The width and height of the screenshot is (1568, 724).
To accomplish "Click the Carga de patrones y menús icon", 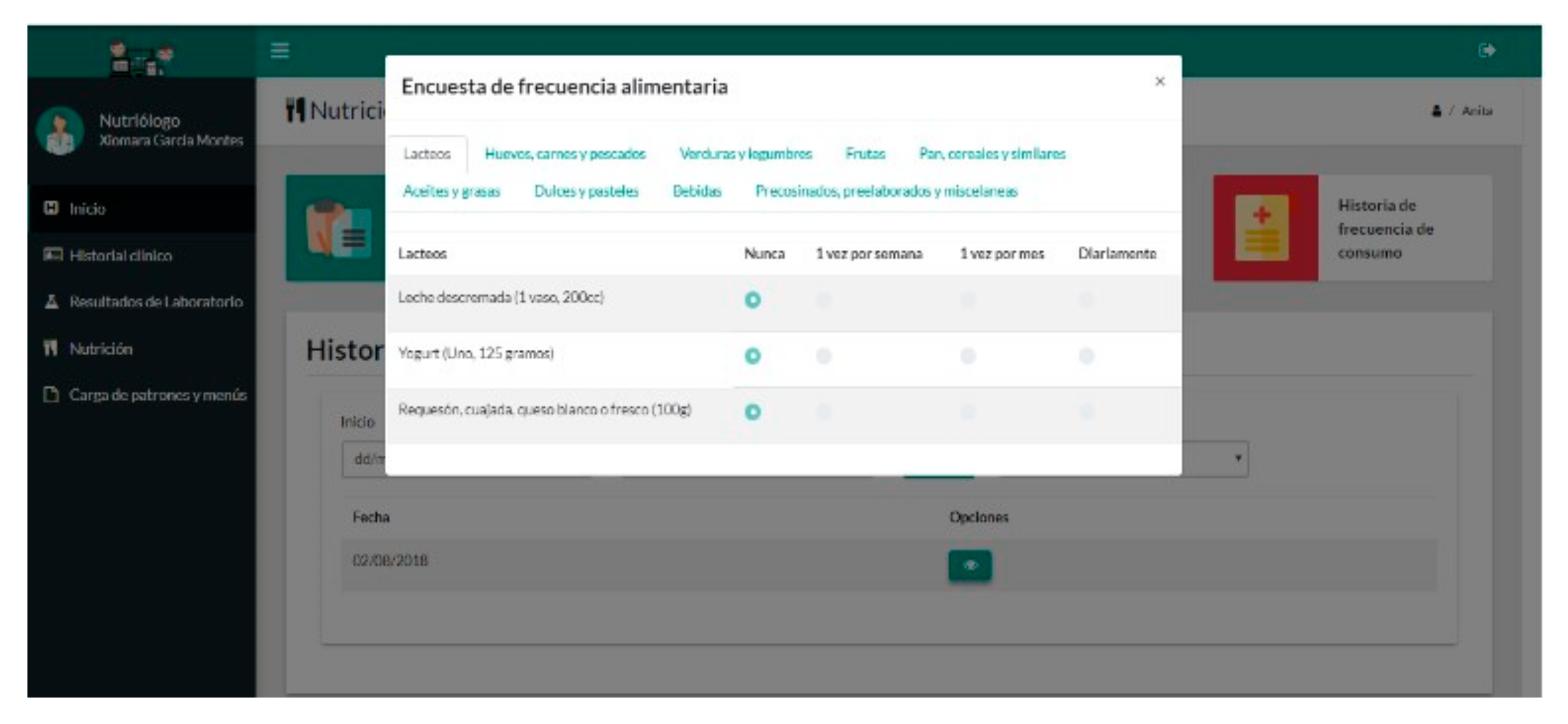I will (51, 394).
